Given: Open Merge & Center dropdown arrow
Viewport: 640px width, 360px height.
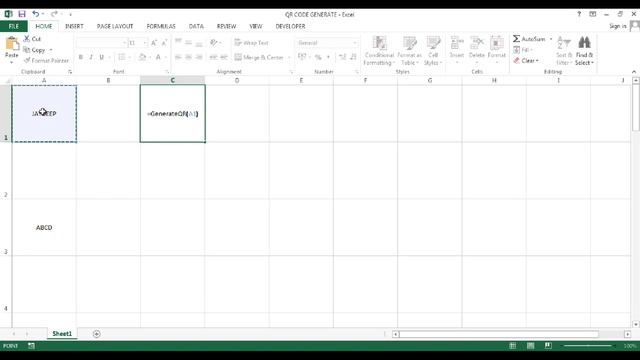Looking at the screenshot, I should (x=289, y=58).
